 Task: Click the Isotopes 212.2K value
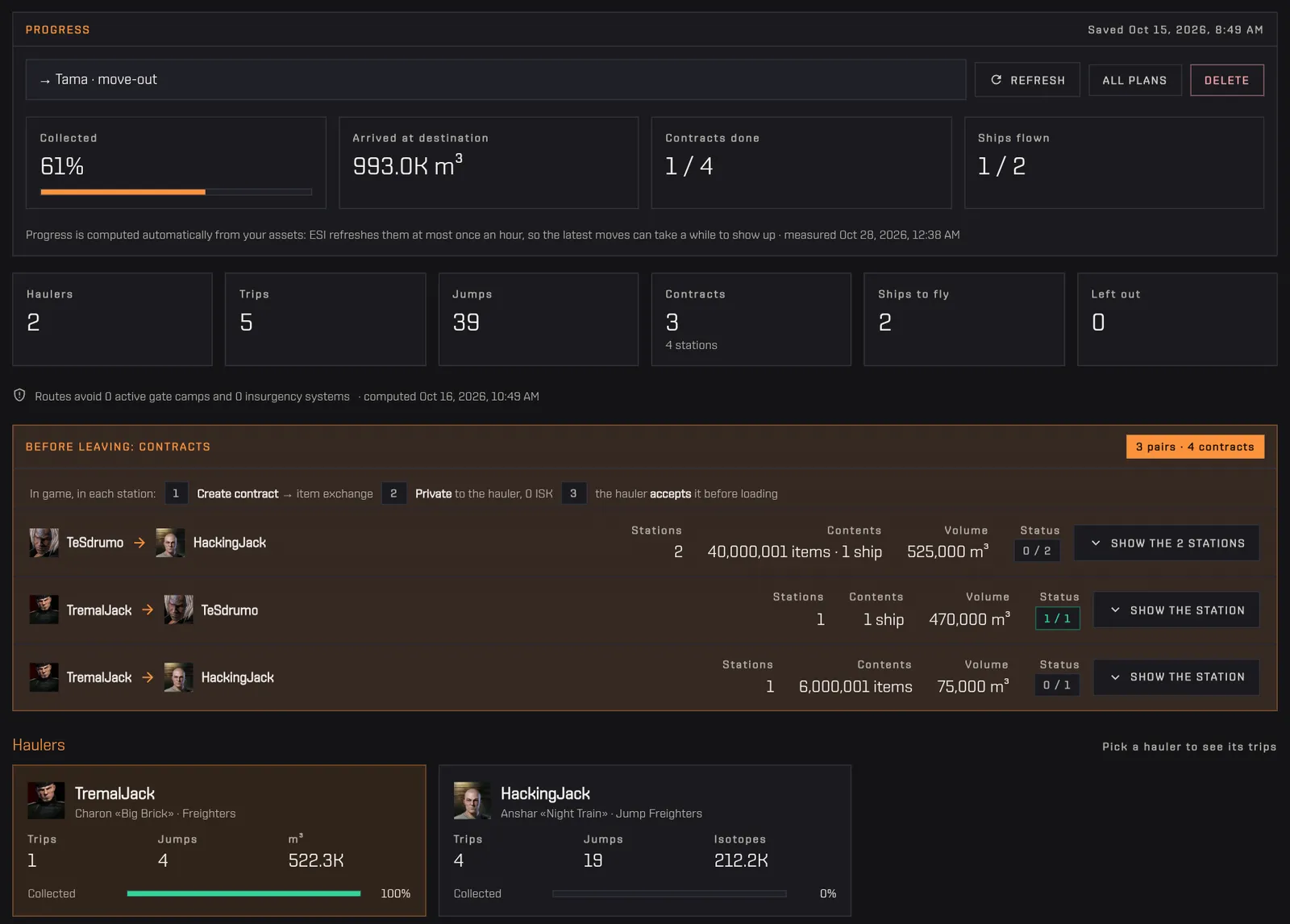pyautogui.click(x=741, y=860)
